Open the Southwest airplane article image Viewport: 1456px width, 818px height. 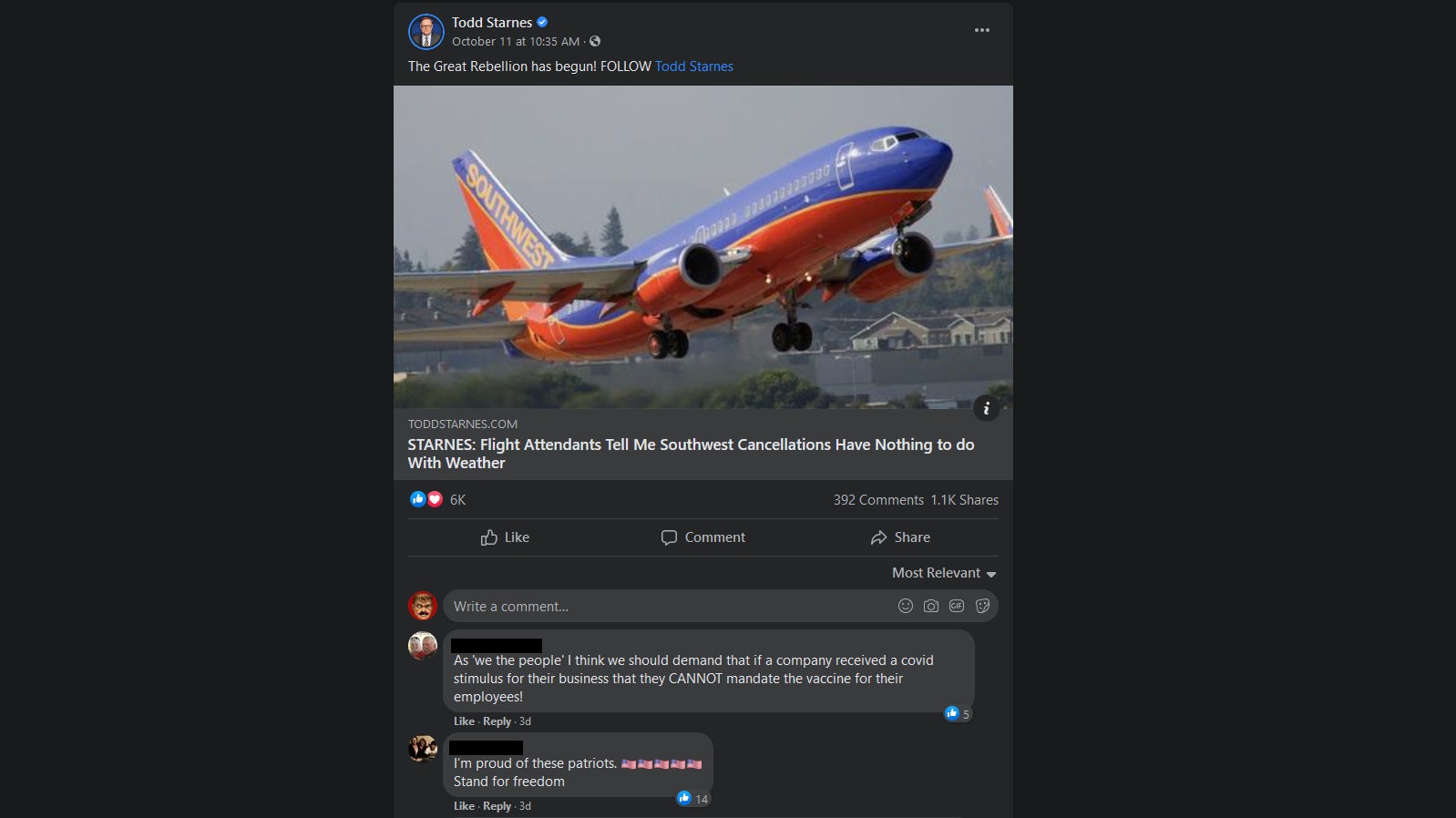click(x=702, y=247)
